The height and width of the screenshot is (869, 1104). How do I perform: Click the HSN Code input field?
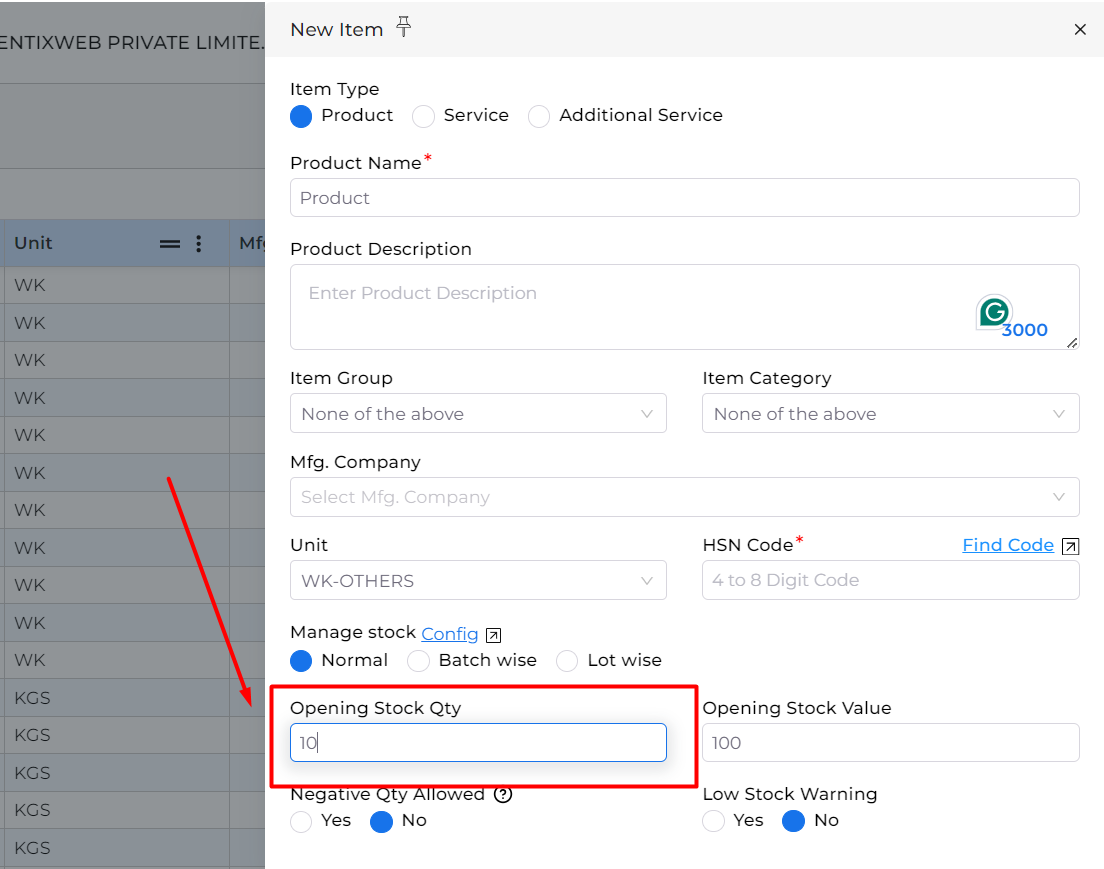890,580
